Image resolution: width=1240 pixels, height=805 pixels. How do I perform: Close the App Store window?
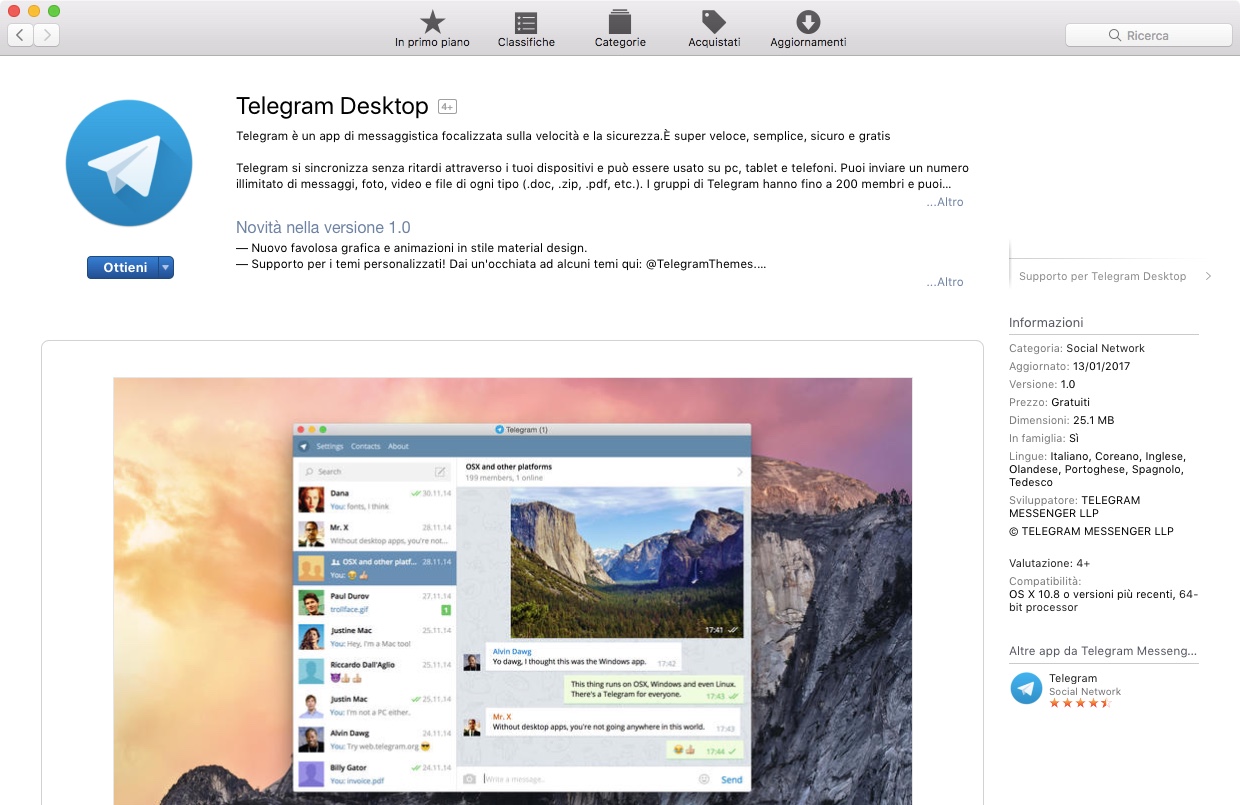[14, 10]
